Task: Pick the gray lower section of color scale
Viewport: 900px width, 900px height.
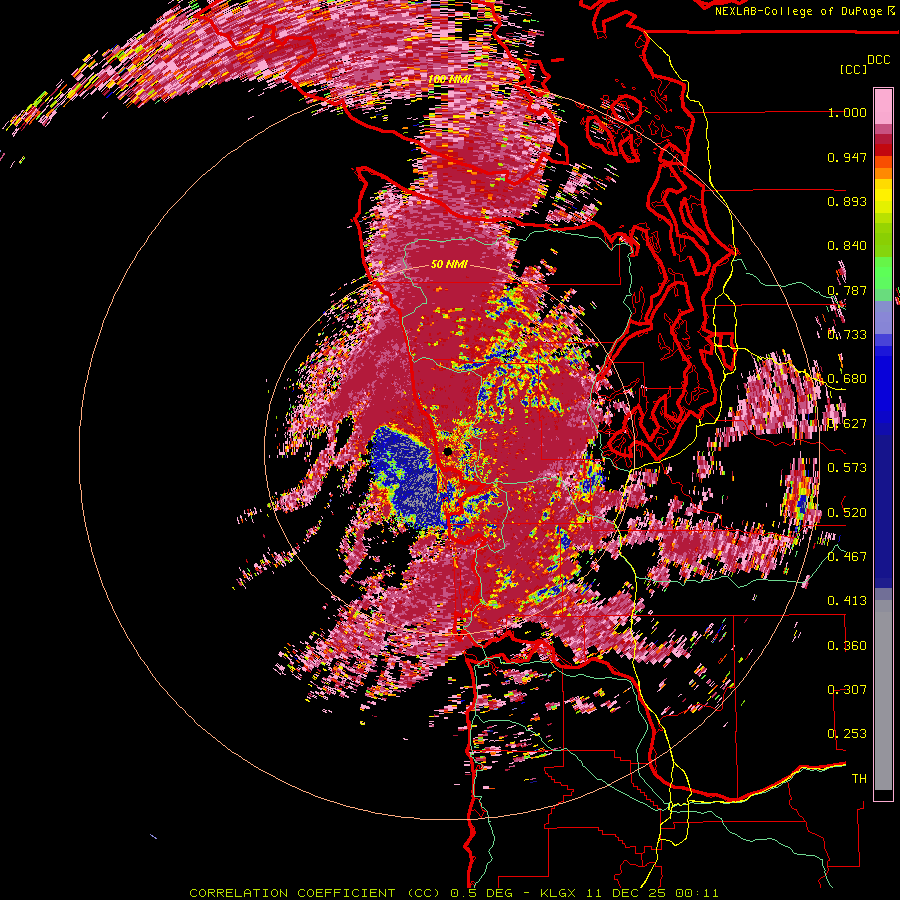Action: point(883,695)
